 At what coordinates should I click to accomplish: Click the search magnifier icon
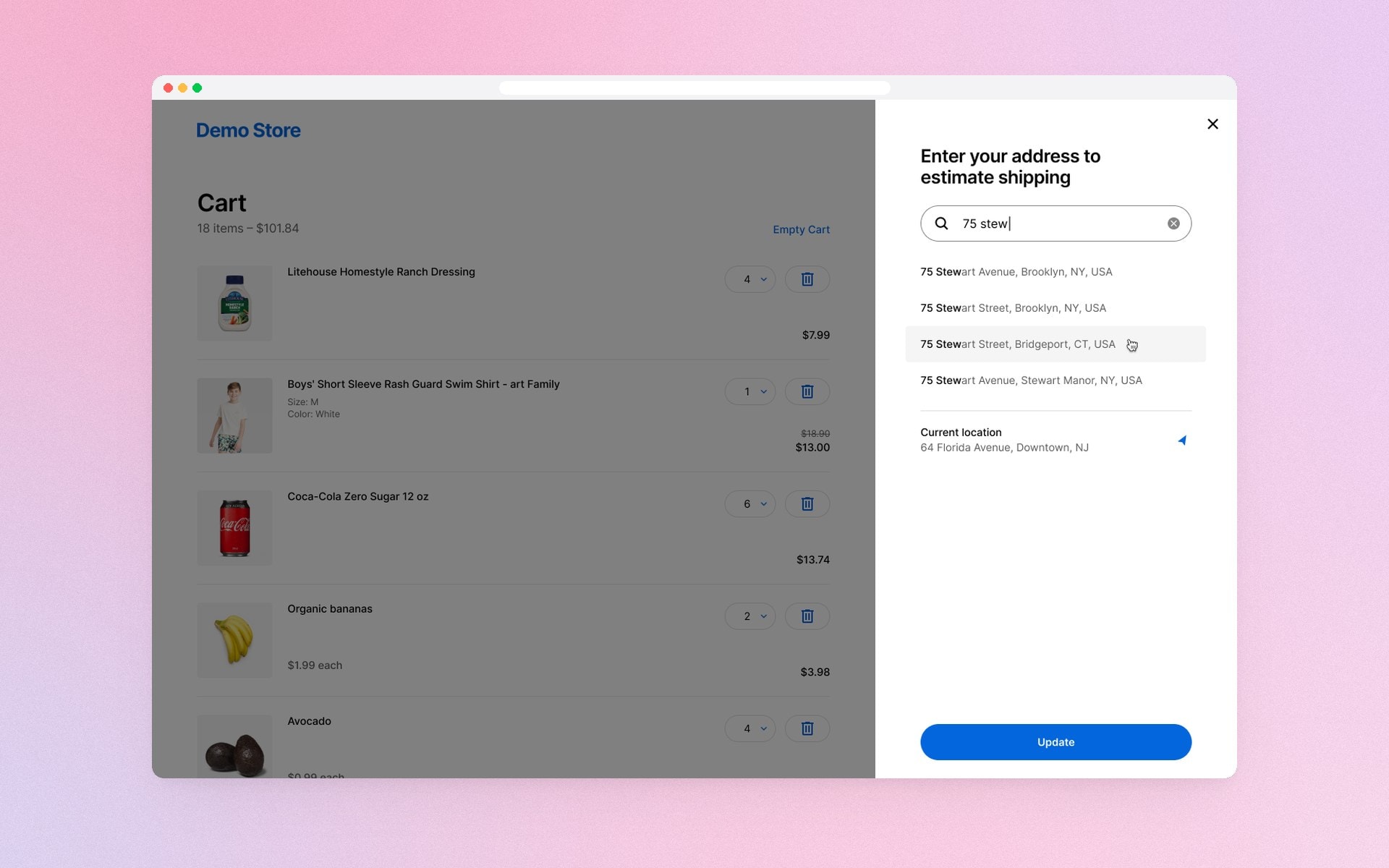(x=941, y=224)
